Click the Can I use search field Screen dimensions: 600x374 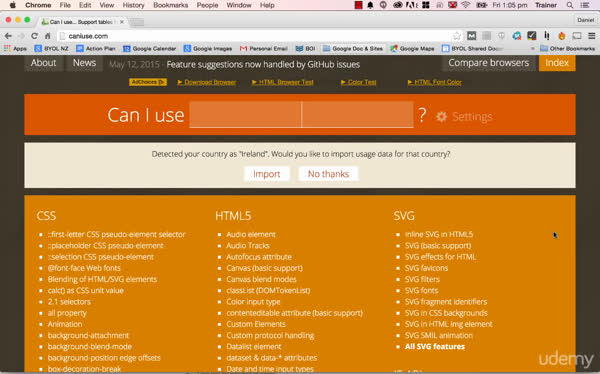click(301, 114)
